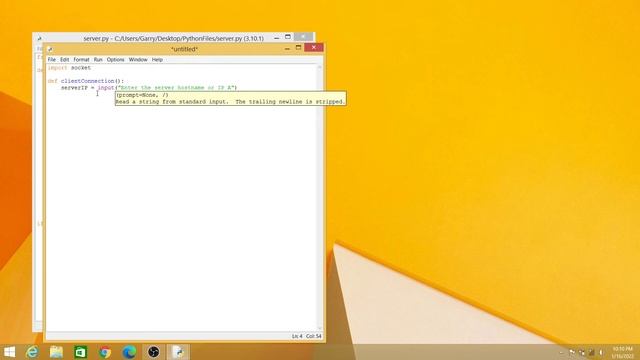This screenshot has height=360, width=640.
Task: Close the server.py window
Action: pos(303,37)
